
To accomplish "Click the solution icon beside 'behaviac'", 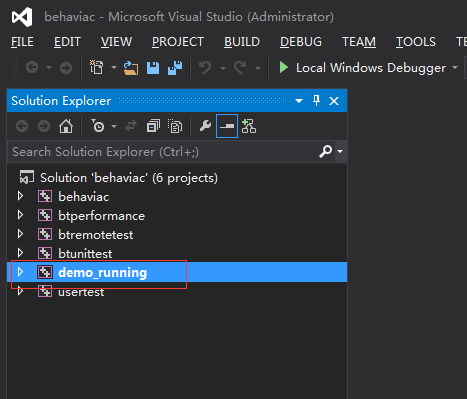I will pyautogui.click(x=27, y=177).
